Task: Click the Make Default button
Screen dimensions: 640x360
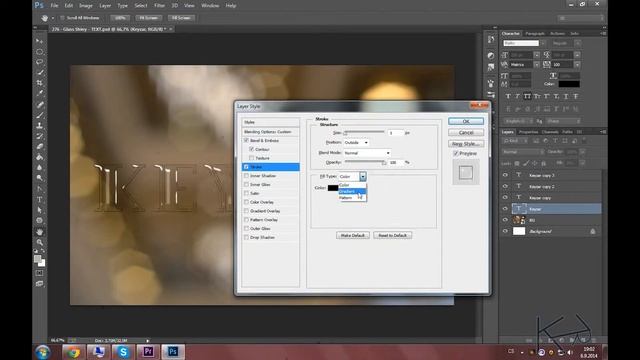Action: [x=353, y=236]
